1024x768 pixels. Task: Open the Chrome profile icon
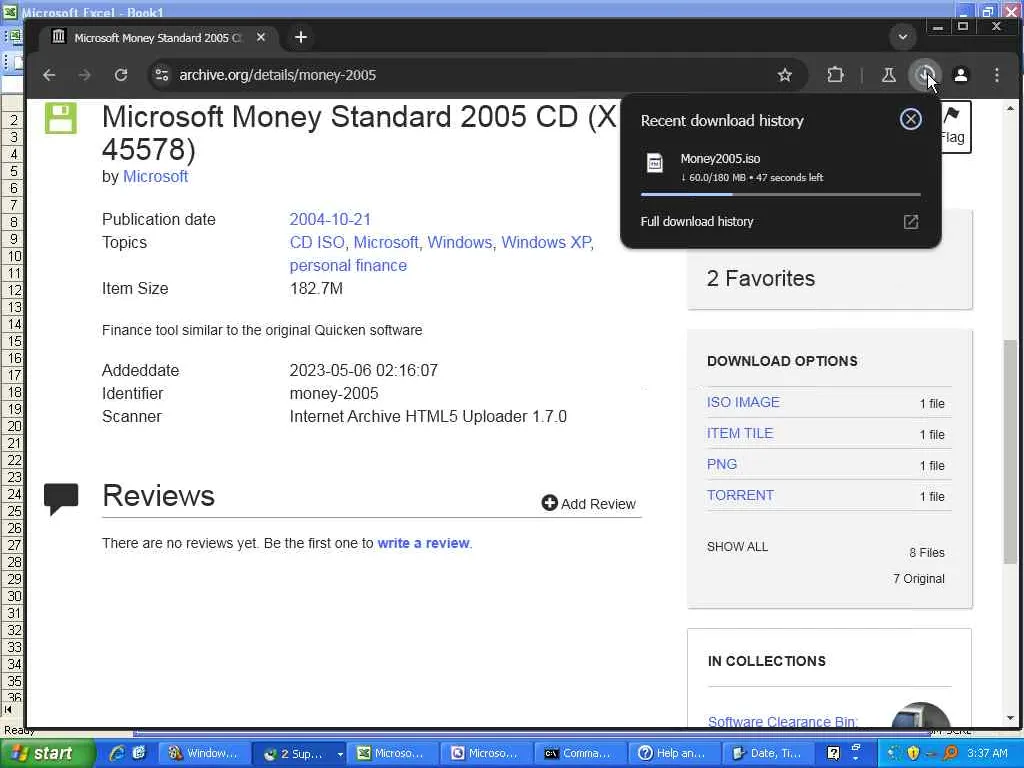[961, 75]
